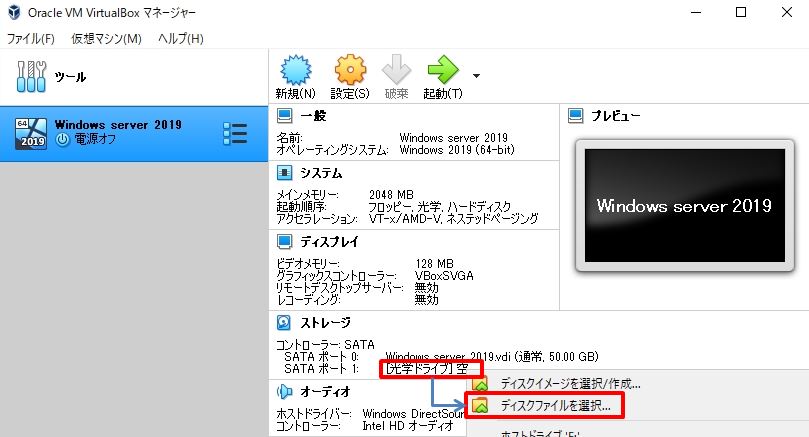809x437 pixels.
Task: Click the フロッピー, 光学, ハードディスク boot order
Action: tap(440, 207)
